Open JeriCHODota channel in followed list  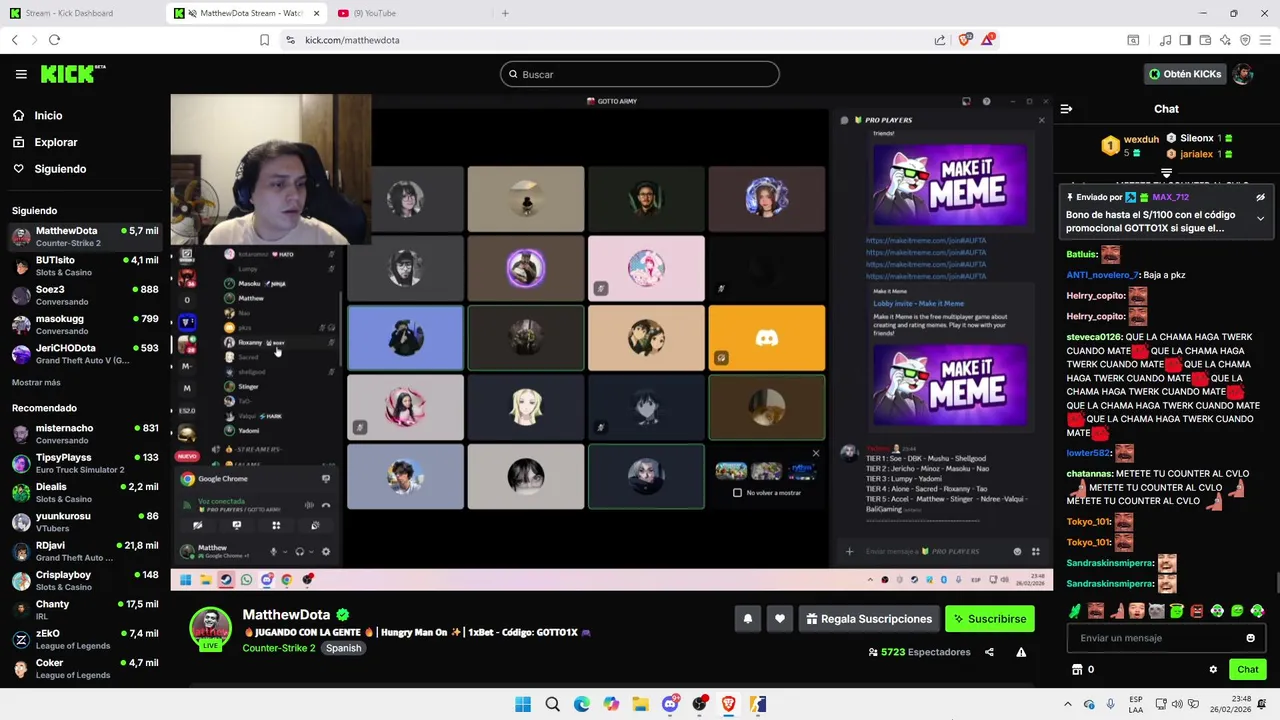pyautogui.click(x=85, y=354)
